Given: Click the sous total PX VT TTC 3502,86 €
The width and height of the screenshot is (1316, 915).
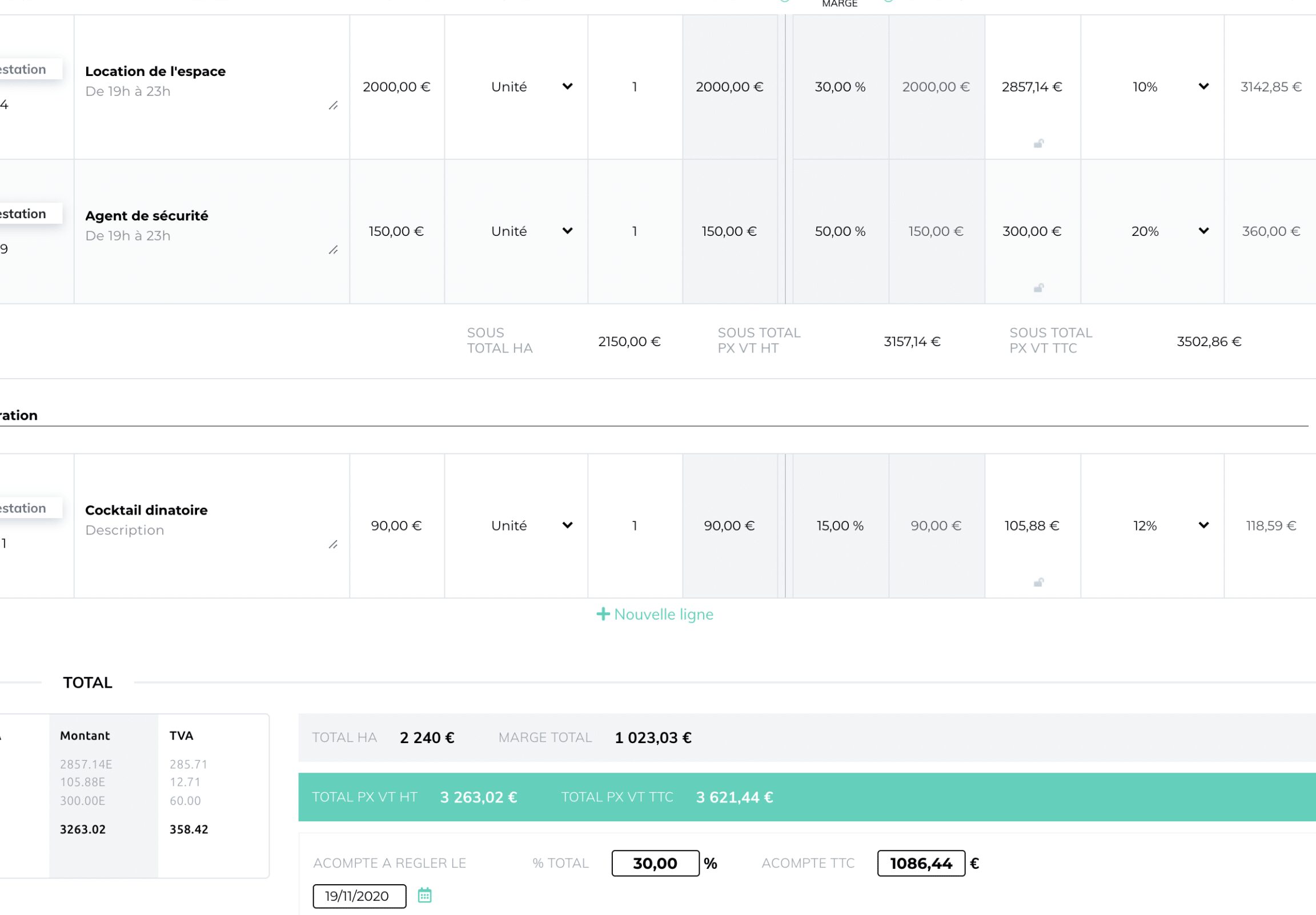Looking at the screenshot, I should point(1209,342).
